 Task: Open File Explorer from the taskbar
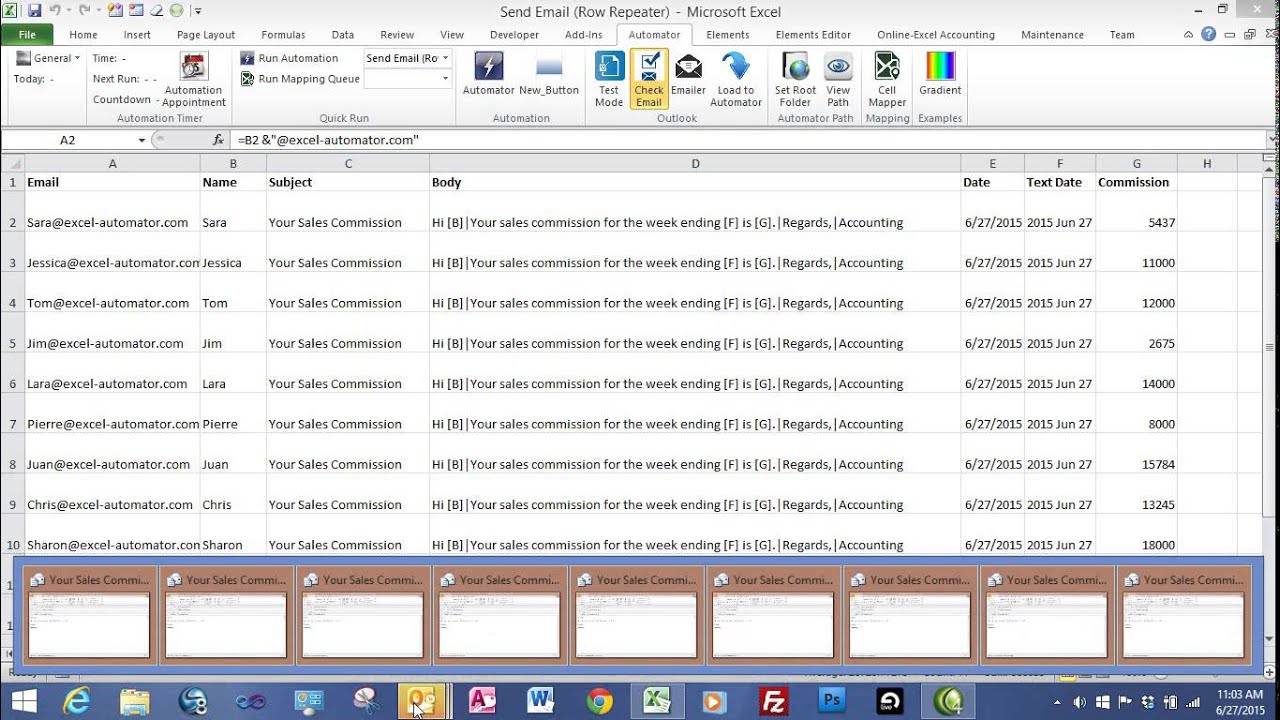click(x=135, y=701)
